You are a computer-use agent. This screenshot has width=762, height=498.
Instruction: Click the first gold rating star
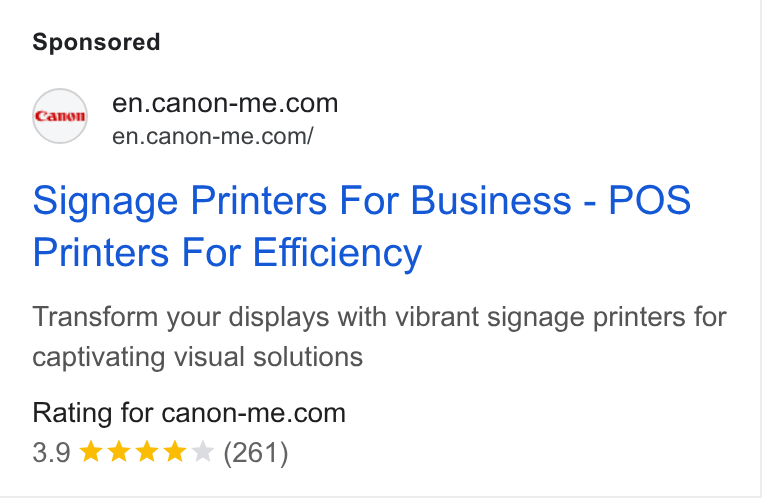(x=90, y=452)
